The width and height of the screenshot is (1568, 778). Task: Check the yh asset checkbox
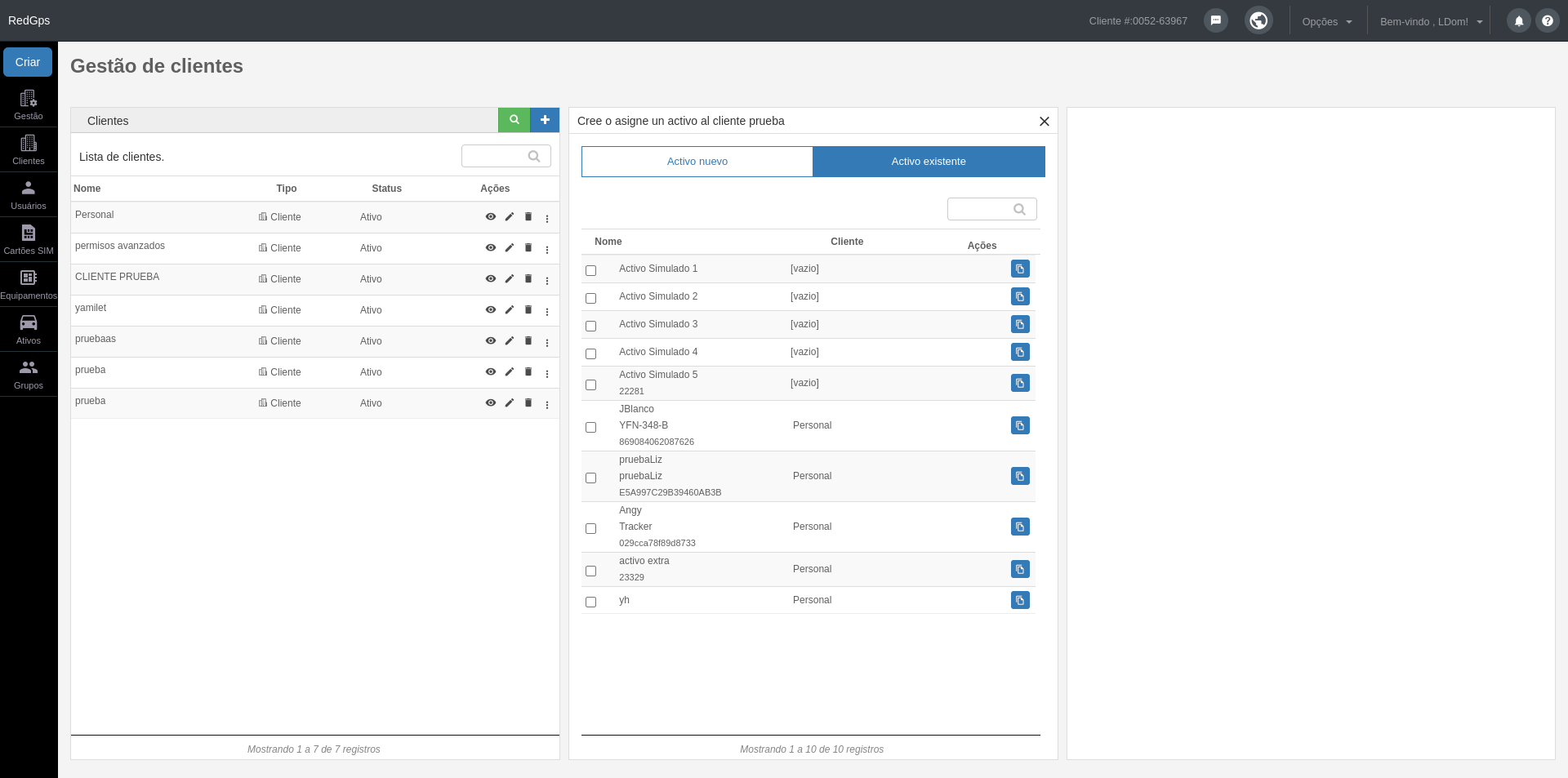click(x=591, y=602)
